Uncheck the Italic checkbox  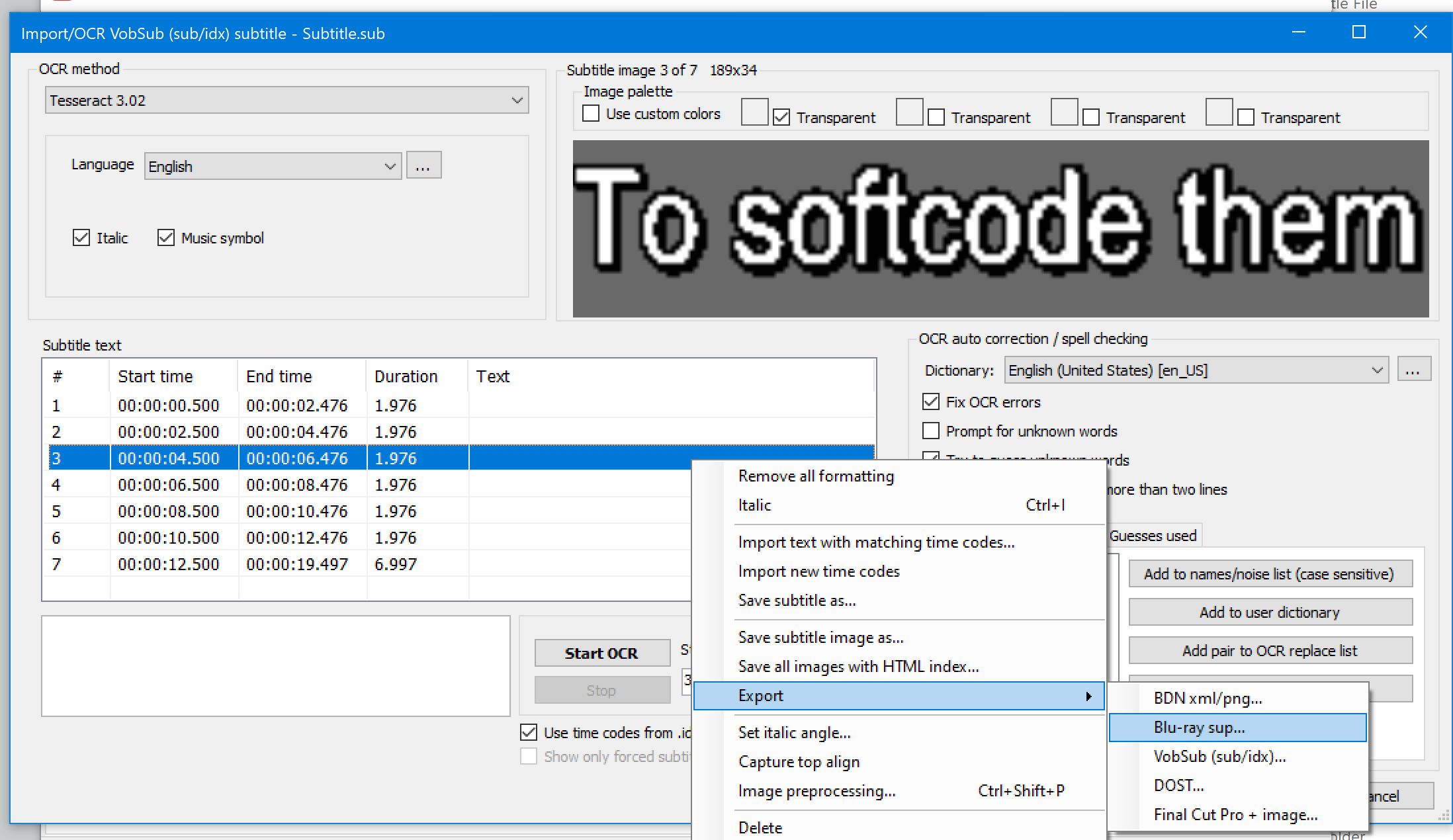point(81,238)
